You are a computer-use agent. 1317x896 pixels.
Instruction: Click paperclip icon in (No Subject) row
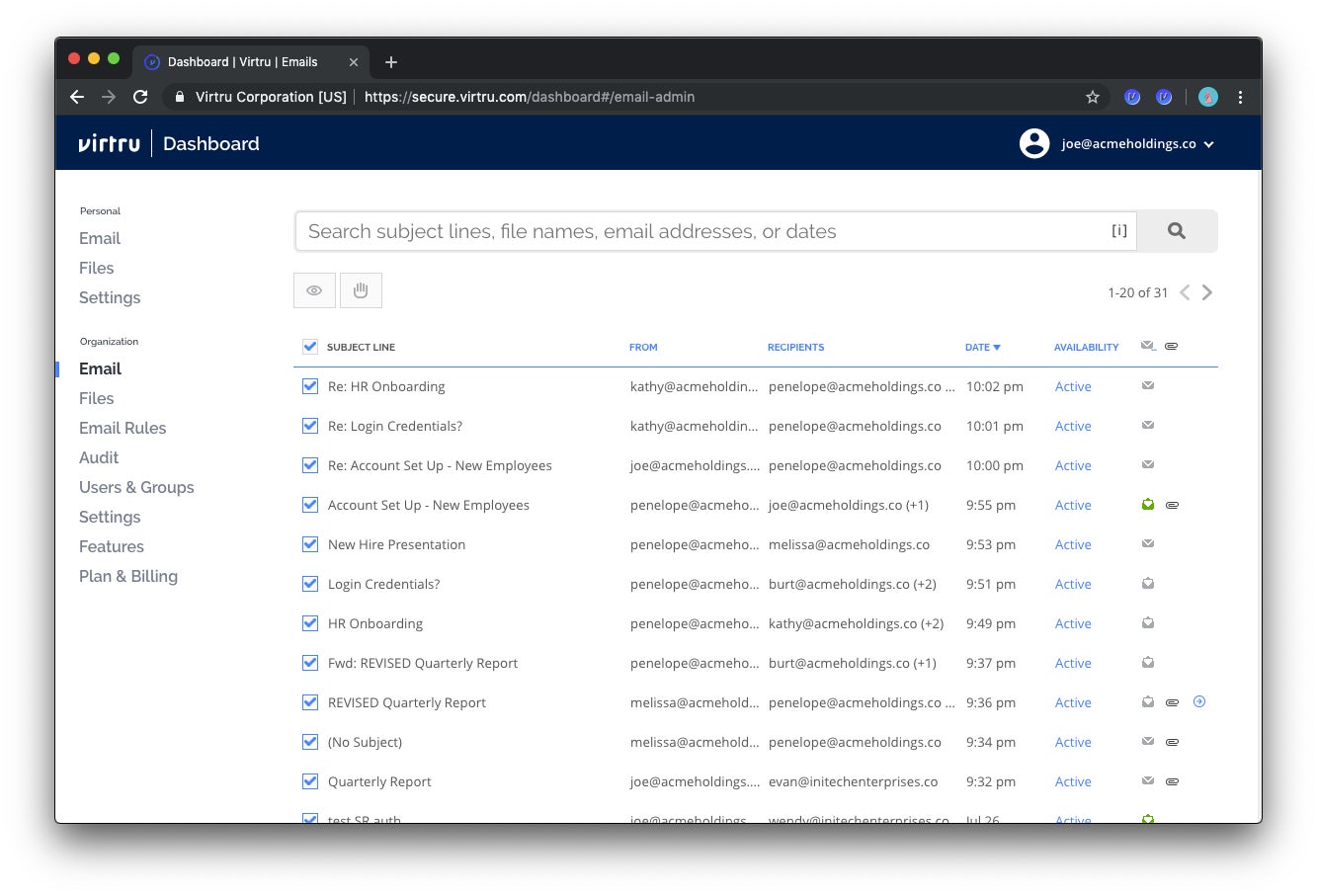pyautogui.click(x=1172, y=742)
